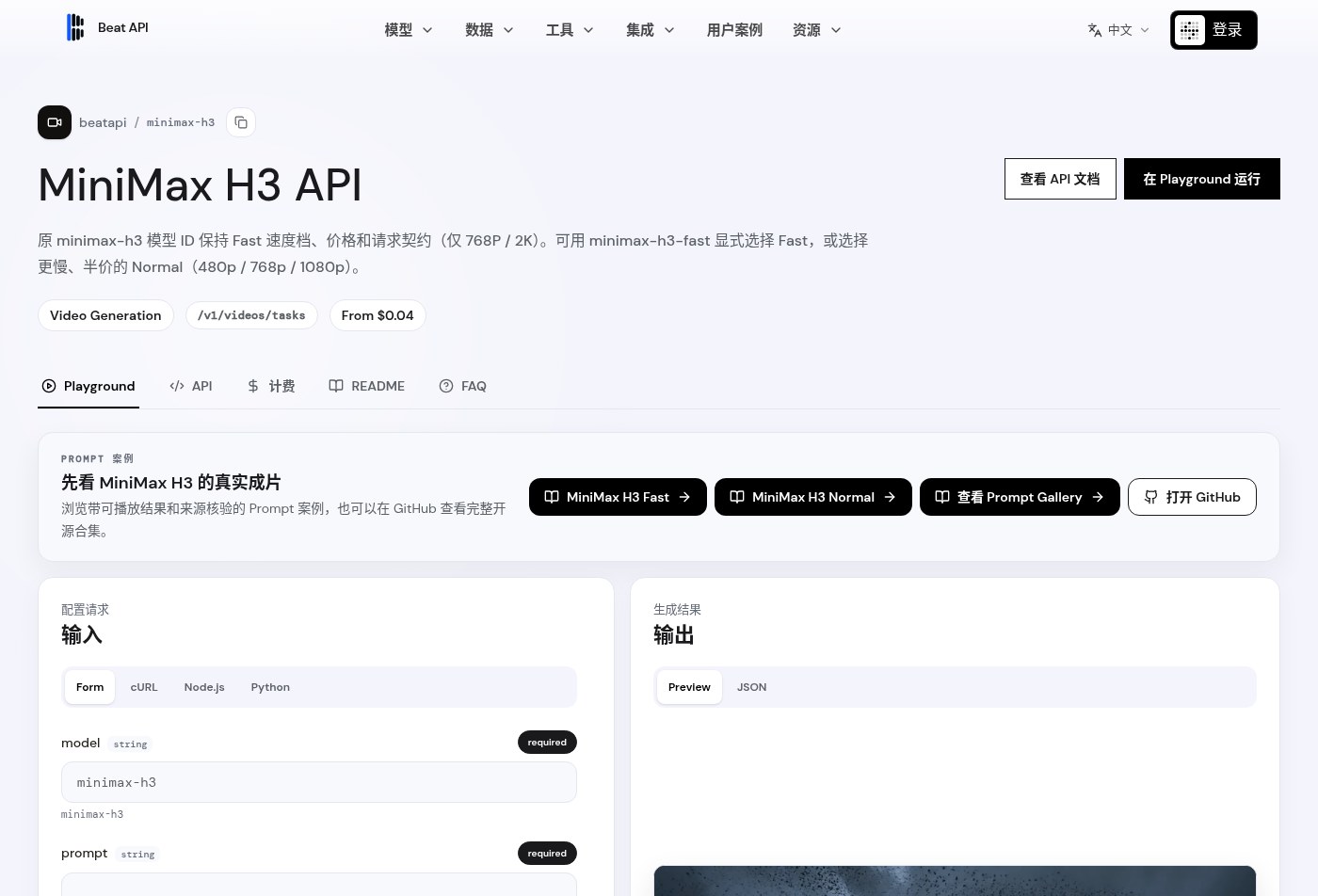
Task: Switch to the Playground tab
Action: pyautogui.click(x=88, y=386)
